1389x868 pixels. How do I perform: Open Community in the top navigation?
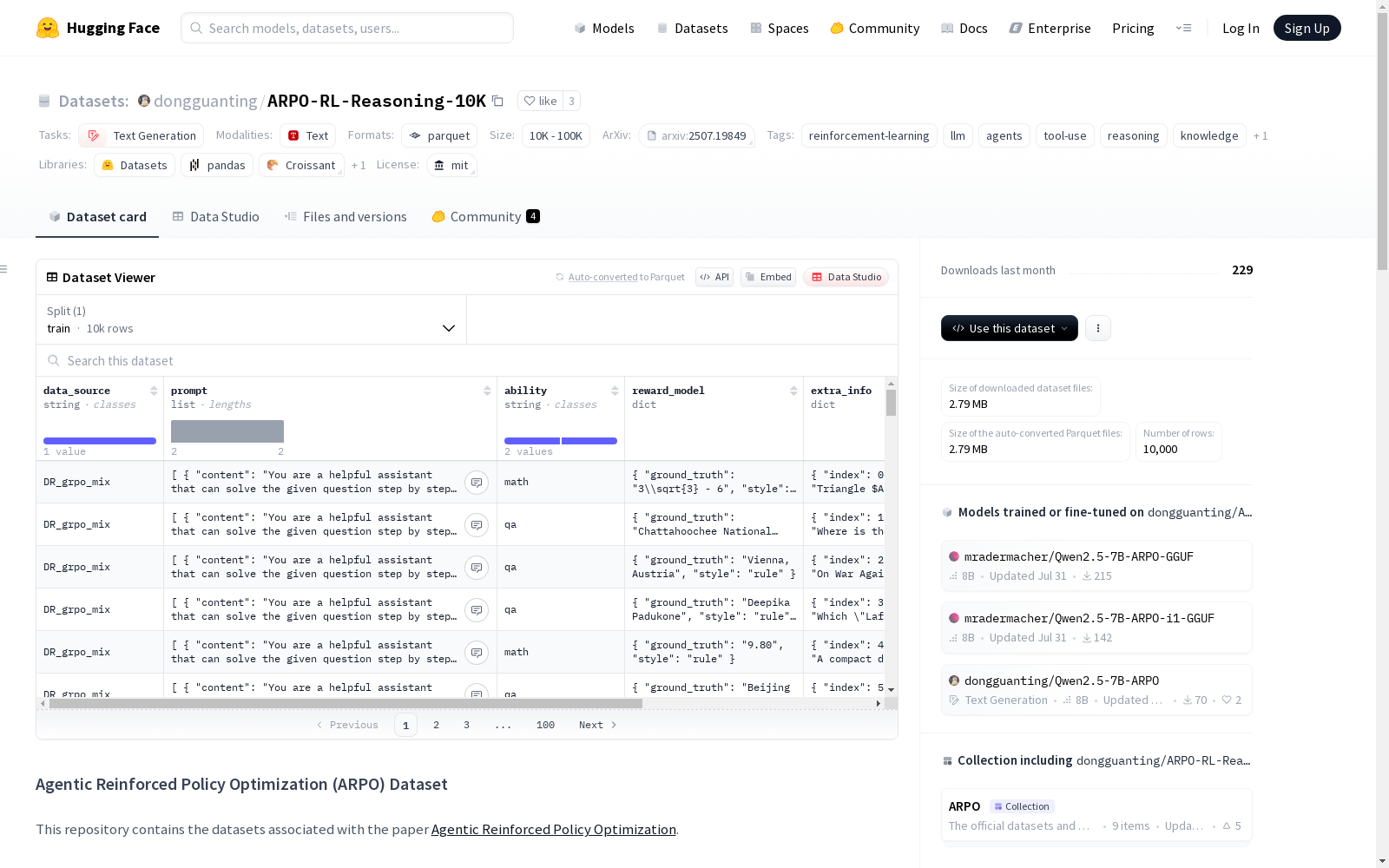tap(875, 28)
